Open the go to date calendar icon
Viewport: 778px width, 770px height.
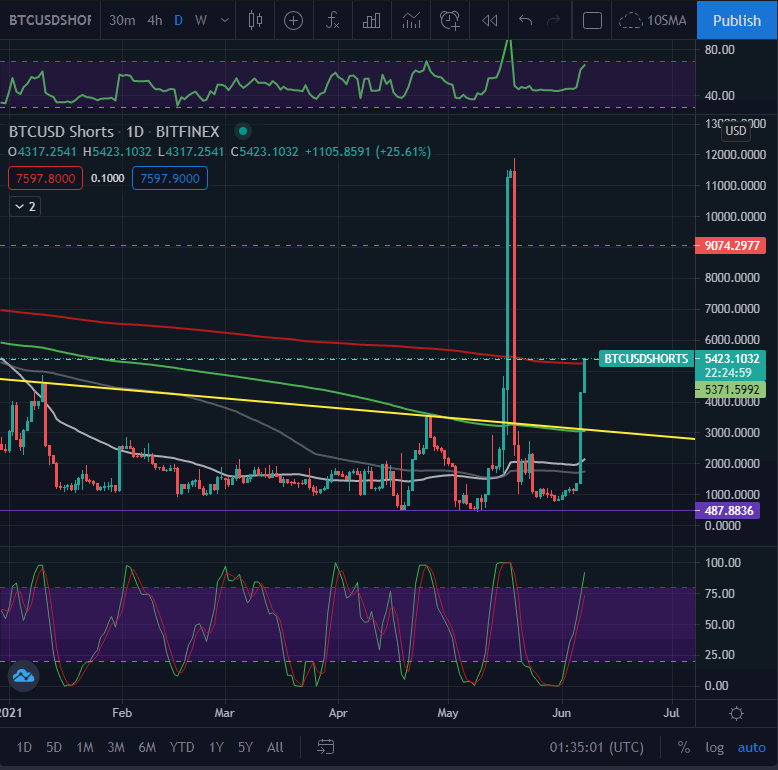point(325,747)
